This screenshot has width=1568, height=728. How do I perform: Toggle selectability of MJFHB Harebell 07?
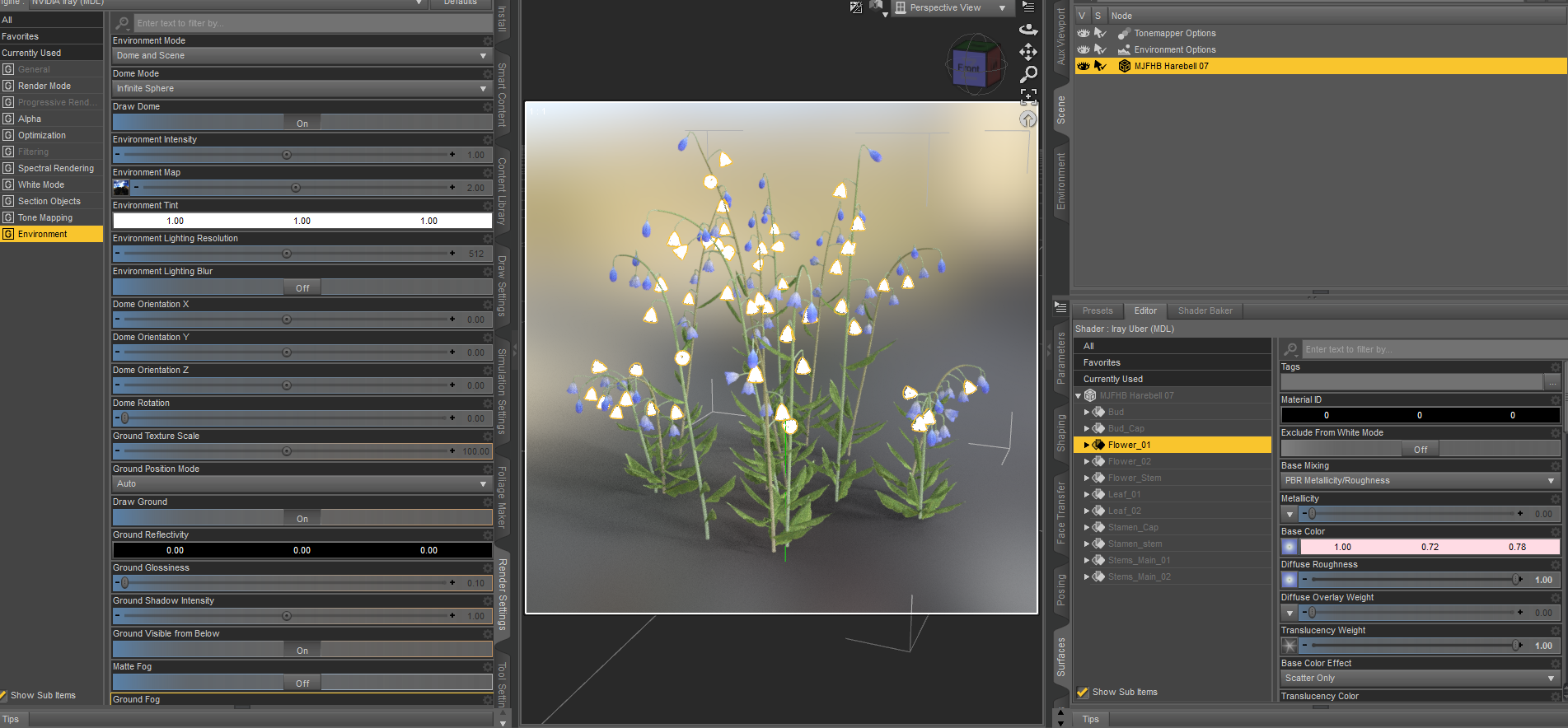click(1100, 66)
